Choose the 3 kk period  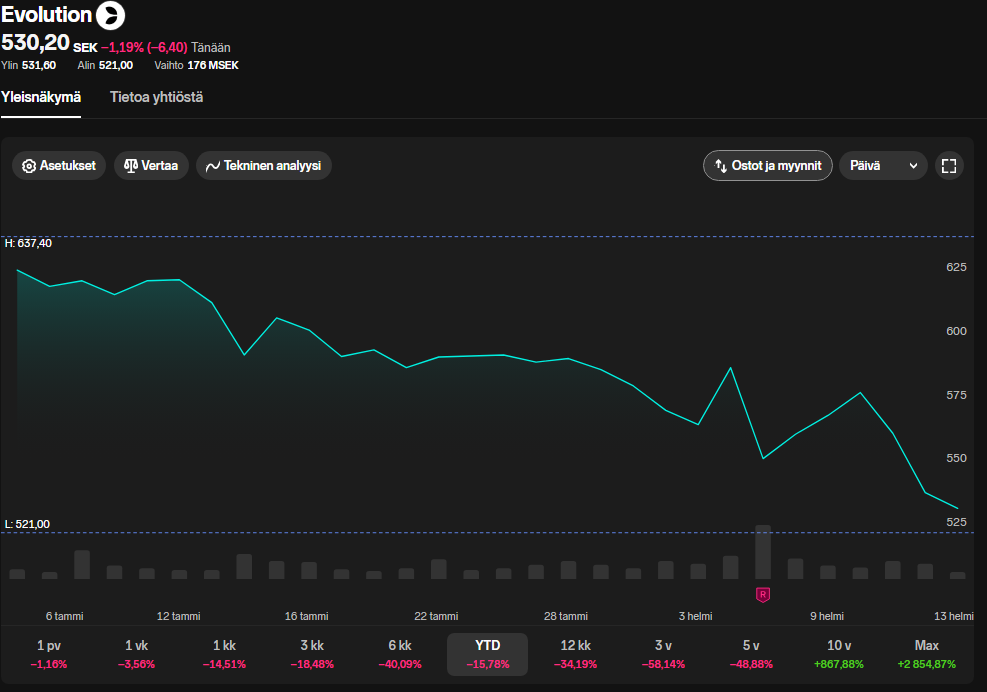coord(312,654)
